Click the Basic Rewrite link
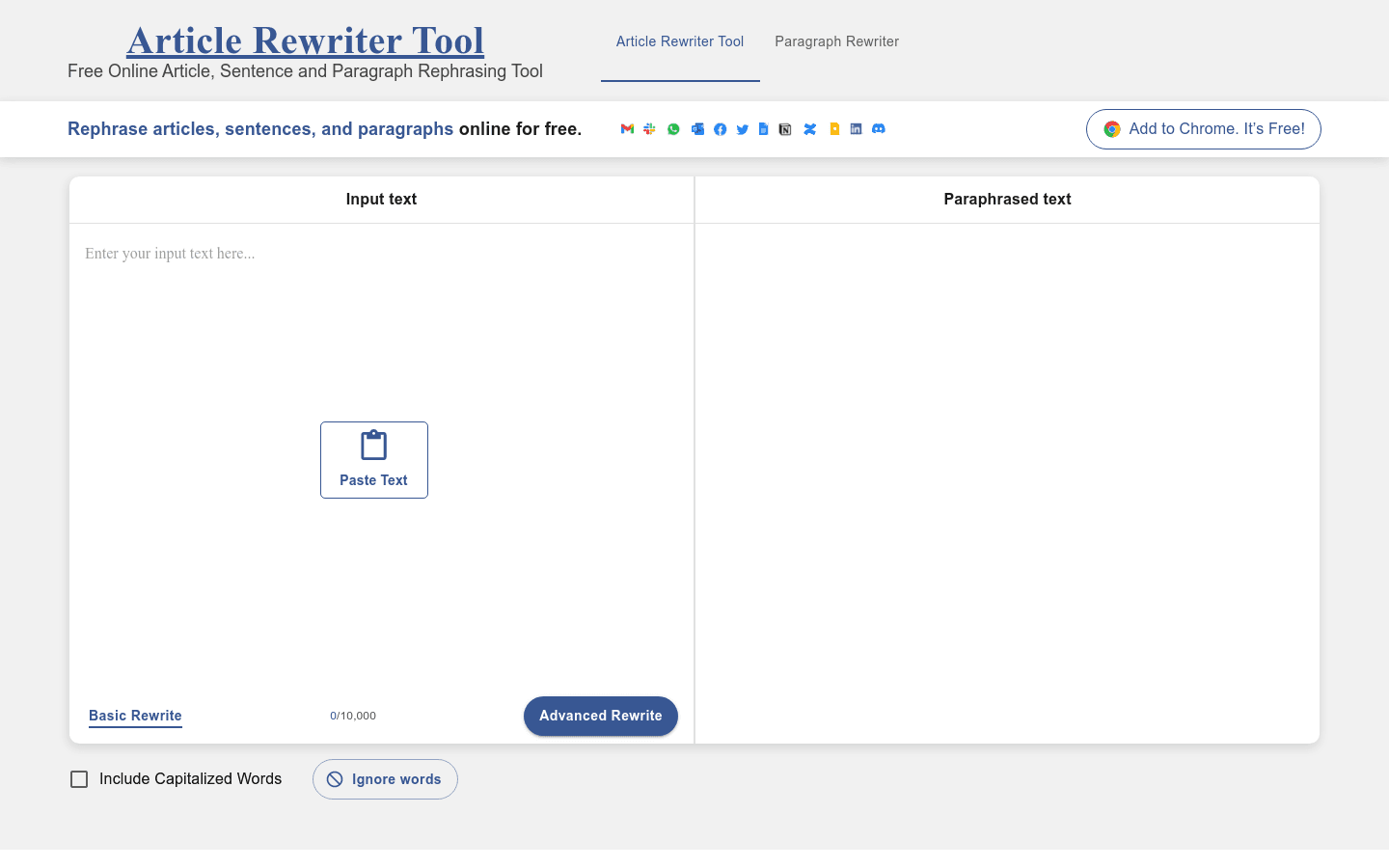The height and width of the screenshot is (868, 1389). (135, 716)
